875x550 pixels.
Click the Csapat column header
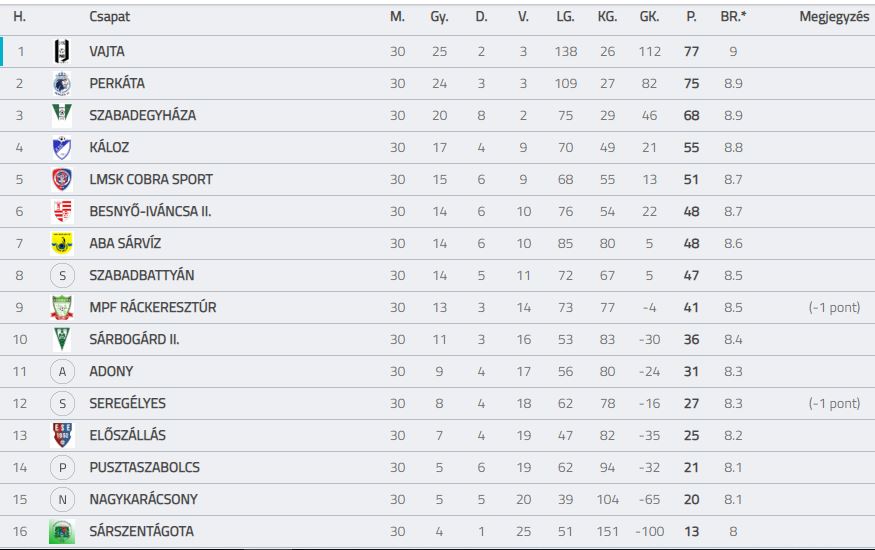tap(109, 17)
